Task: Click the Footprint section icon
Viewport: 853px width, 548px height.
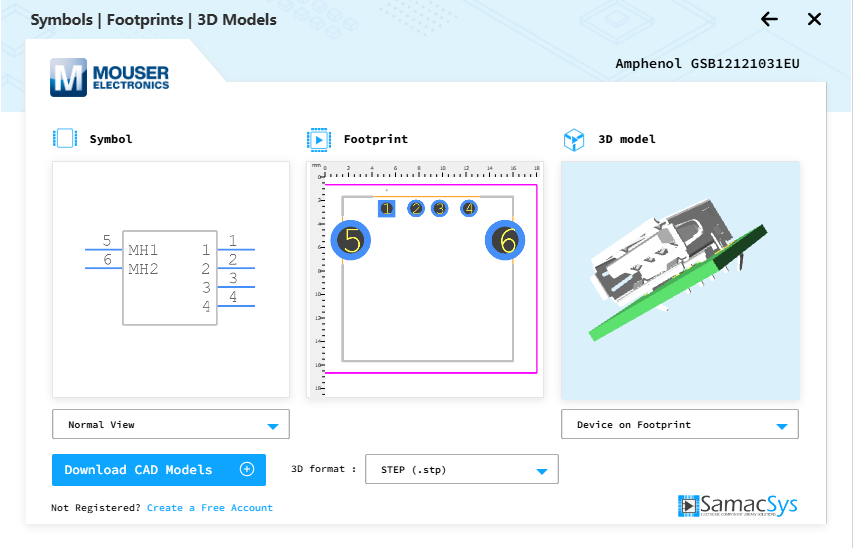Action: [319, 140]
